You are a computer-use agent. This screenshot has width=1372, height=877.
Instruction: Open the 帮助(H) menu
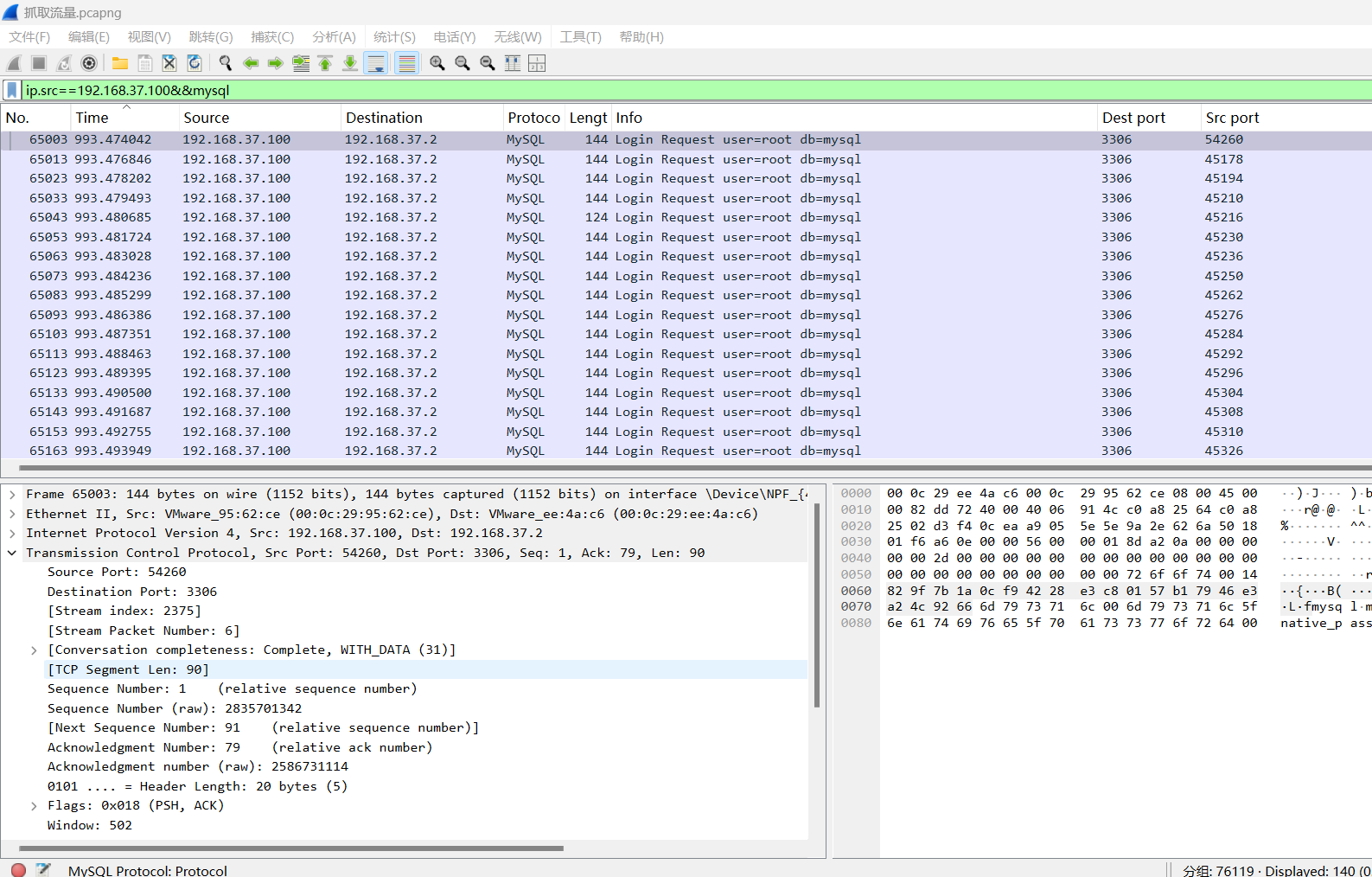[x=641, y=37]
